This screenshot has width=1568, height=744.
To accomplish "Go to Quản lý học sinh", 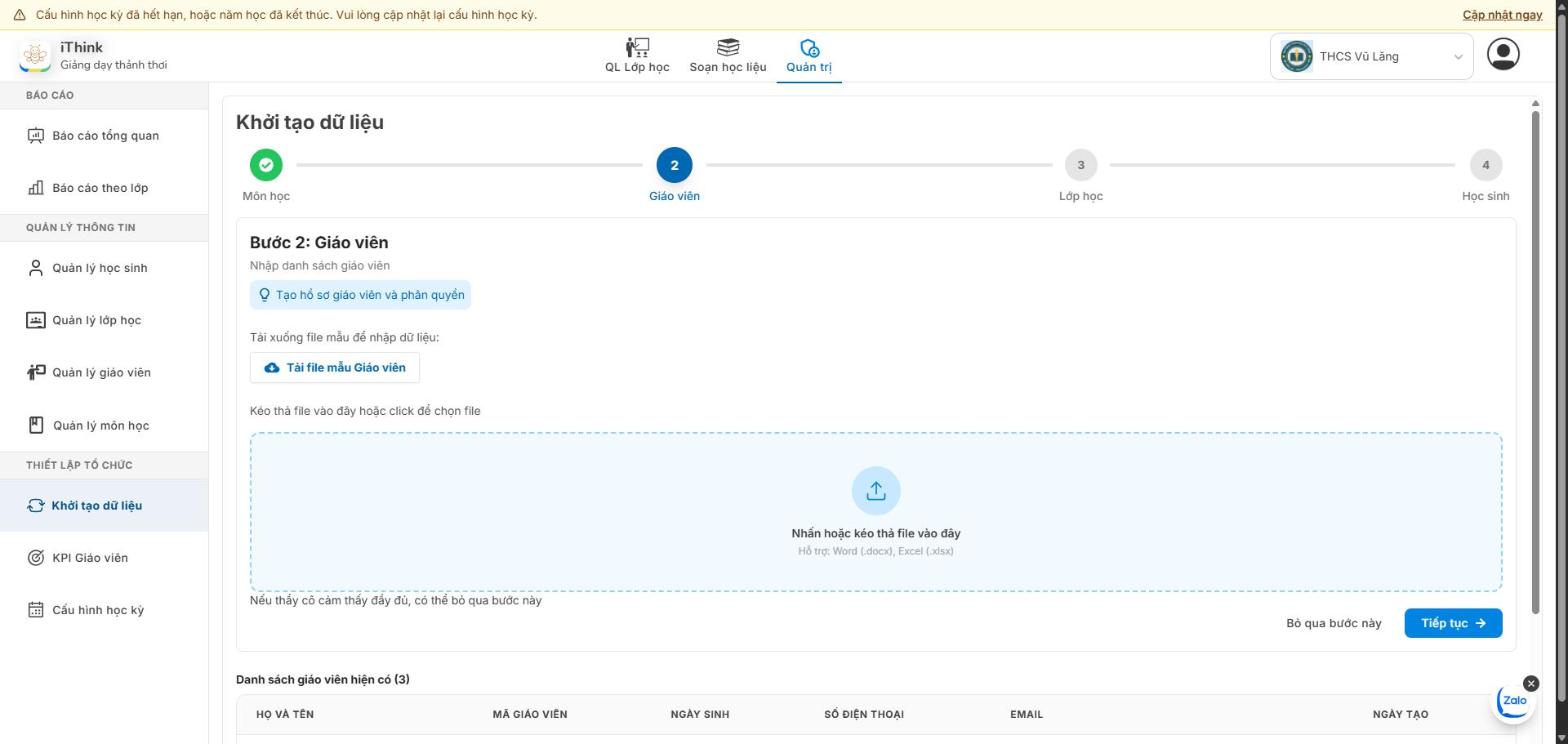I will point(104,268).
